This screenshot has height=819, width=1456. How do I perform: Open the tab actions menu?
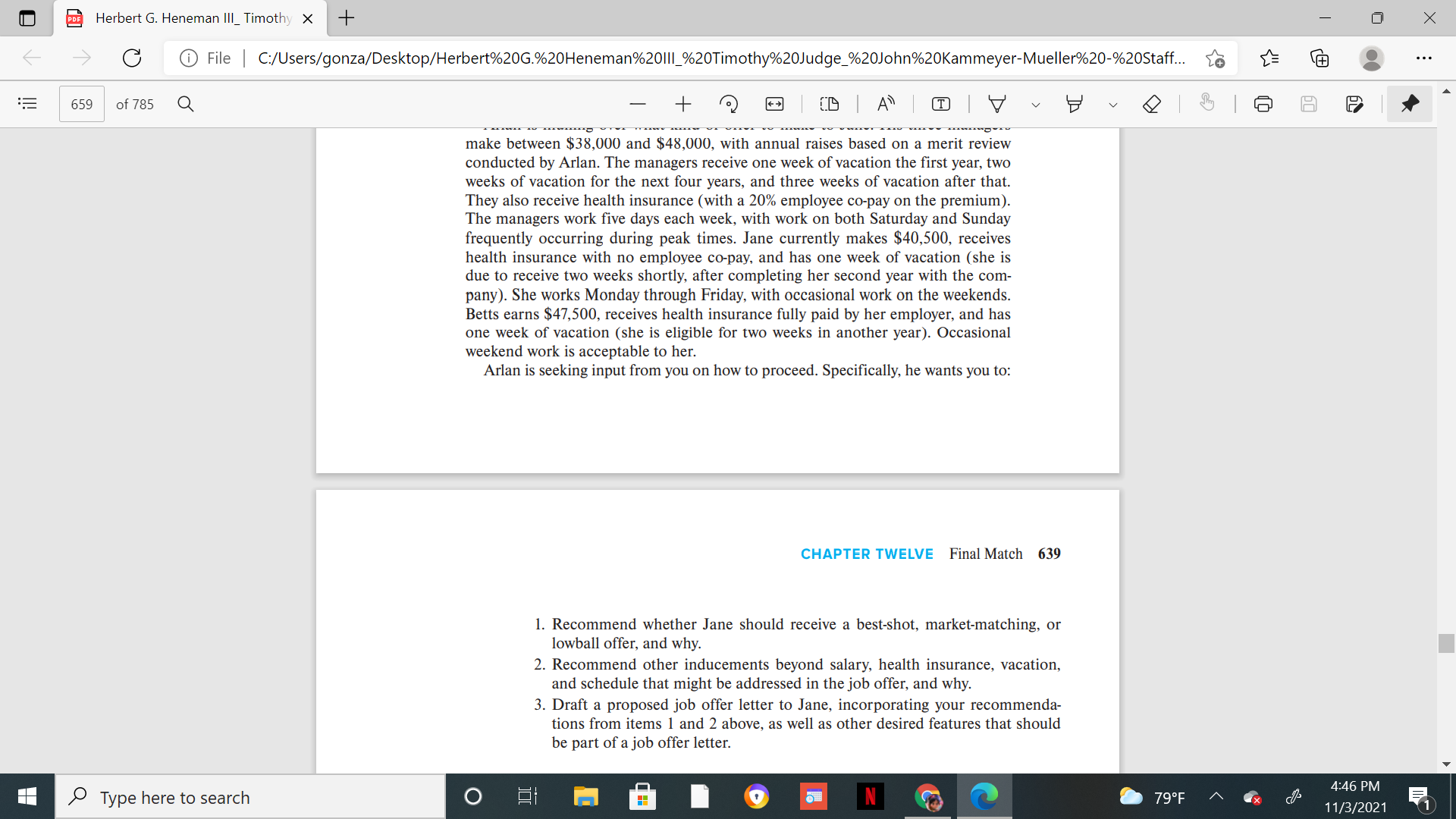(x=27, y=18)
